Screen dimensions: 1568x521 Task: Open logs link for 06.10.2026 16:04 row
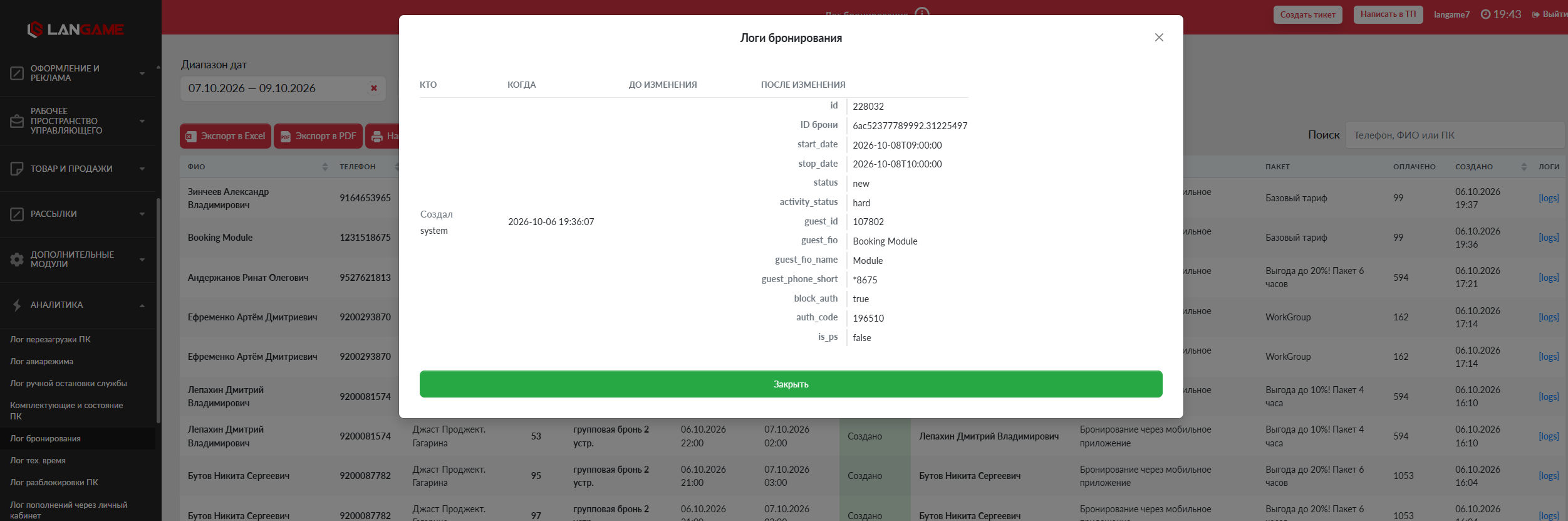(1549, 476)
